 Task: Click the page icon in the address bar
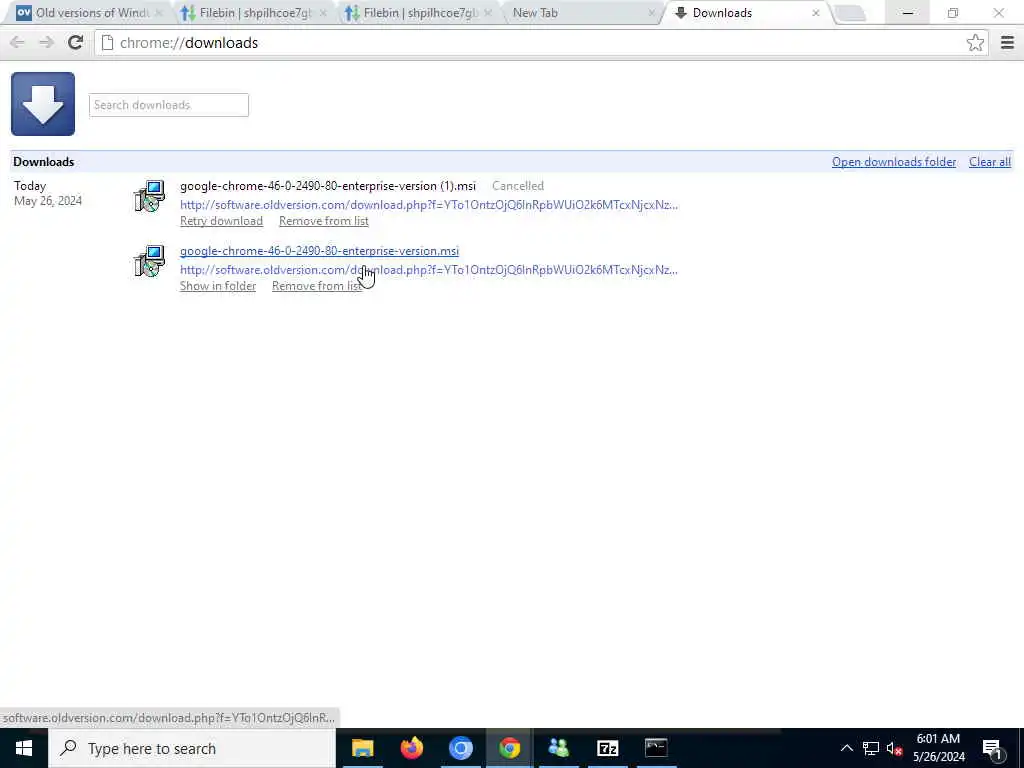point(108,42)
